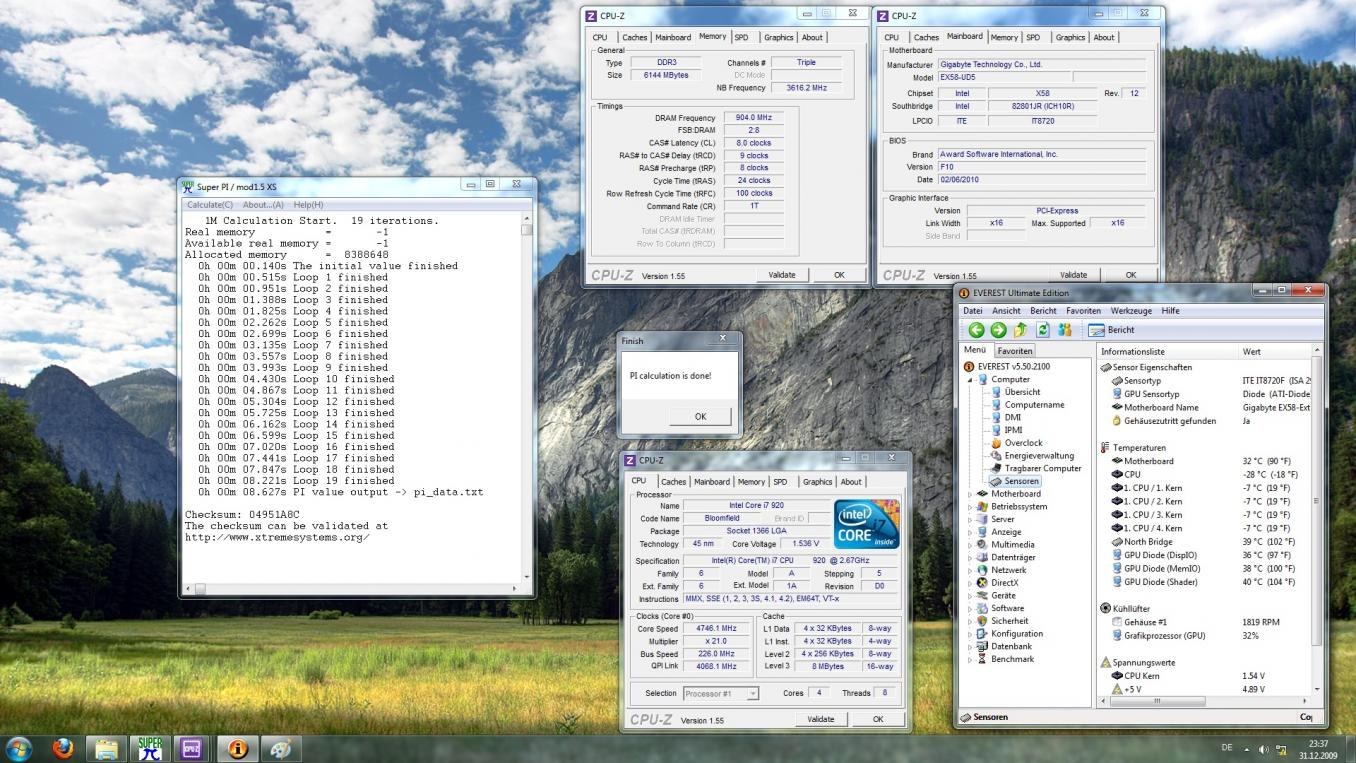The height and width of the screenshot is (763, 1356).
Task: Open Bericht report from EVEREST toolbar
Action: [1112, 330]
